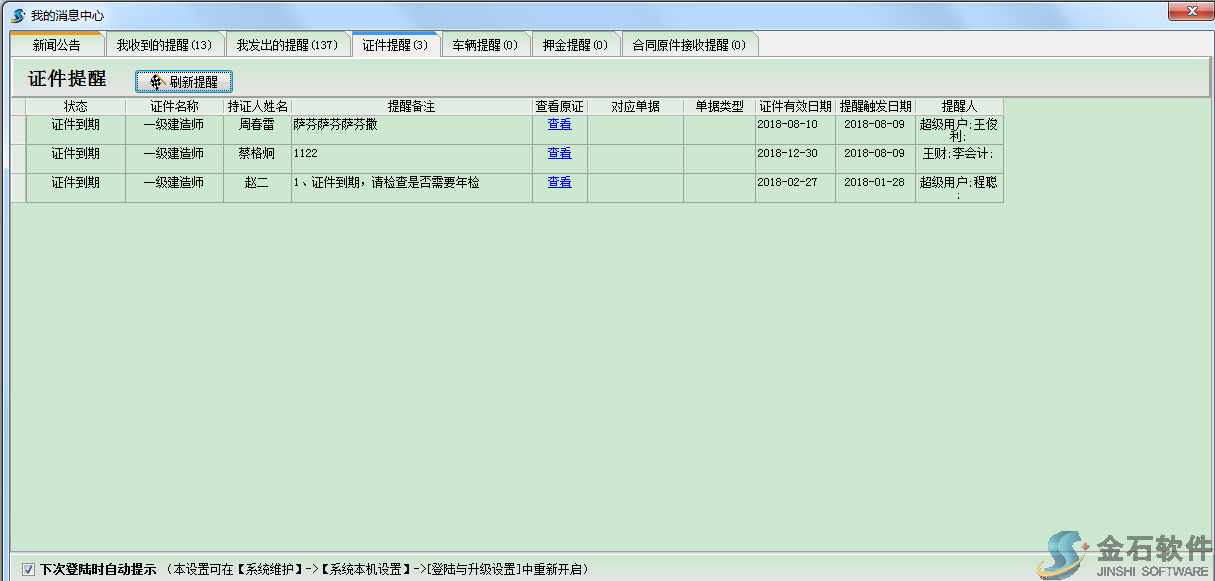This screenshot has height=581, width=1215.
Task: Switch to the 新闻公告 tab
Action: coord(55,44)
